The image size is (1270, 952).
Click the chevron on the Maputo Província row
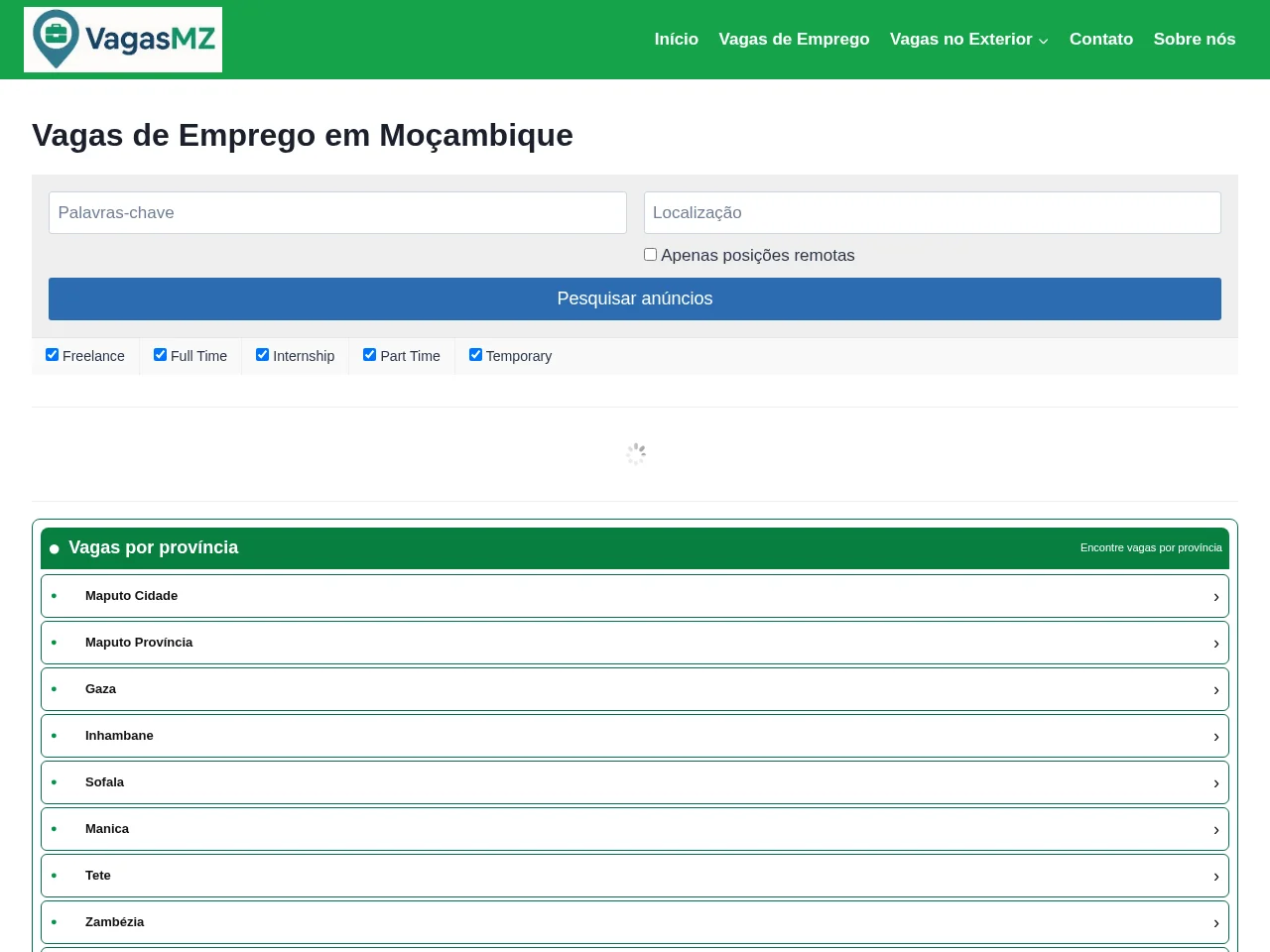tap(1216, 644)
